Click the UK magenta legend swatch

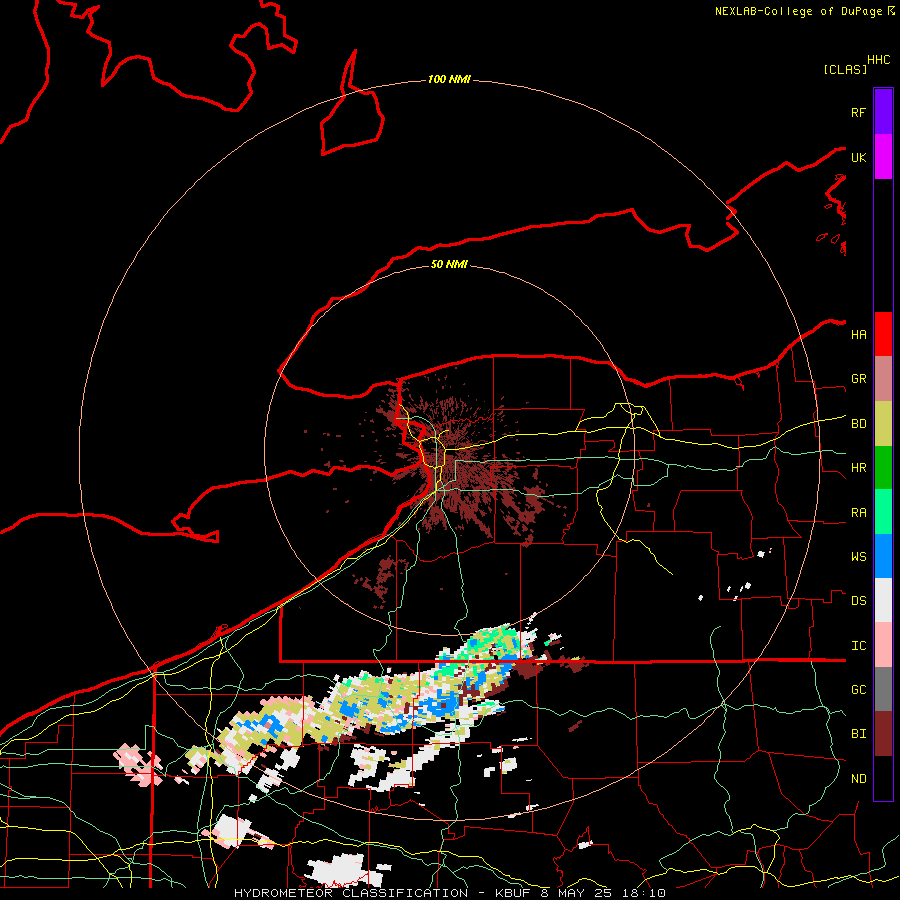tap(883, 157)
